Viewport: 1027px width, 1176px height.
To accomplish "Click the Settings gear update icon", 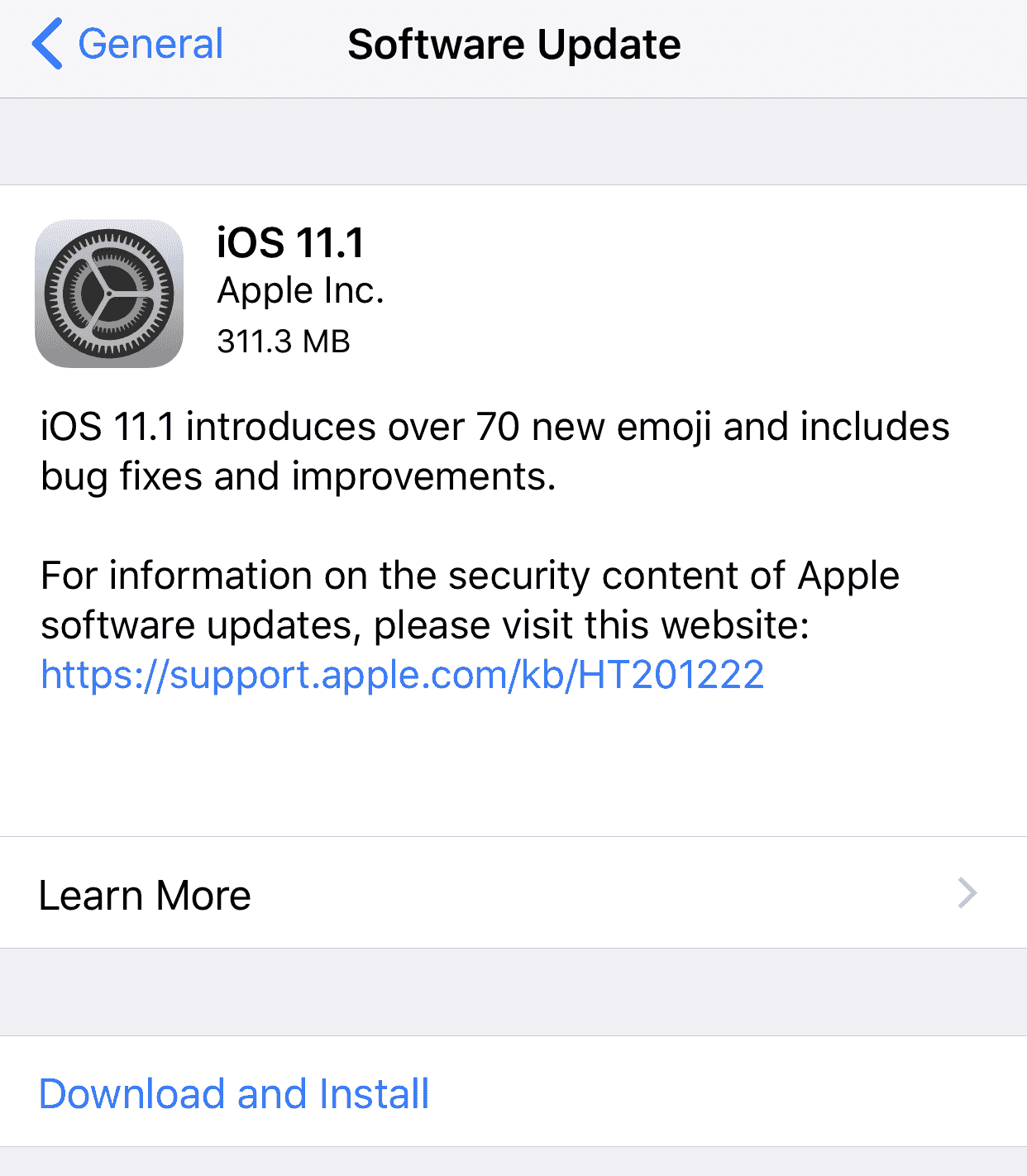I will pyautogui.click(x=109, y=294).
